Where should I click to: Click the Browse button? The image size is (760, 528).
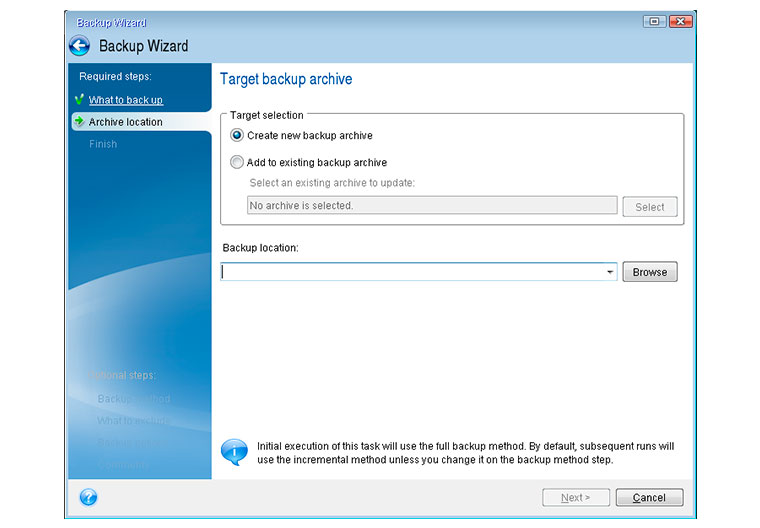pyautogui.click(x=649, y=272)
